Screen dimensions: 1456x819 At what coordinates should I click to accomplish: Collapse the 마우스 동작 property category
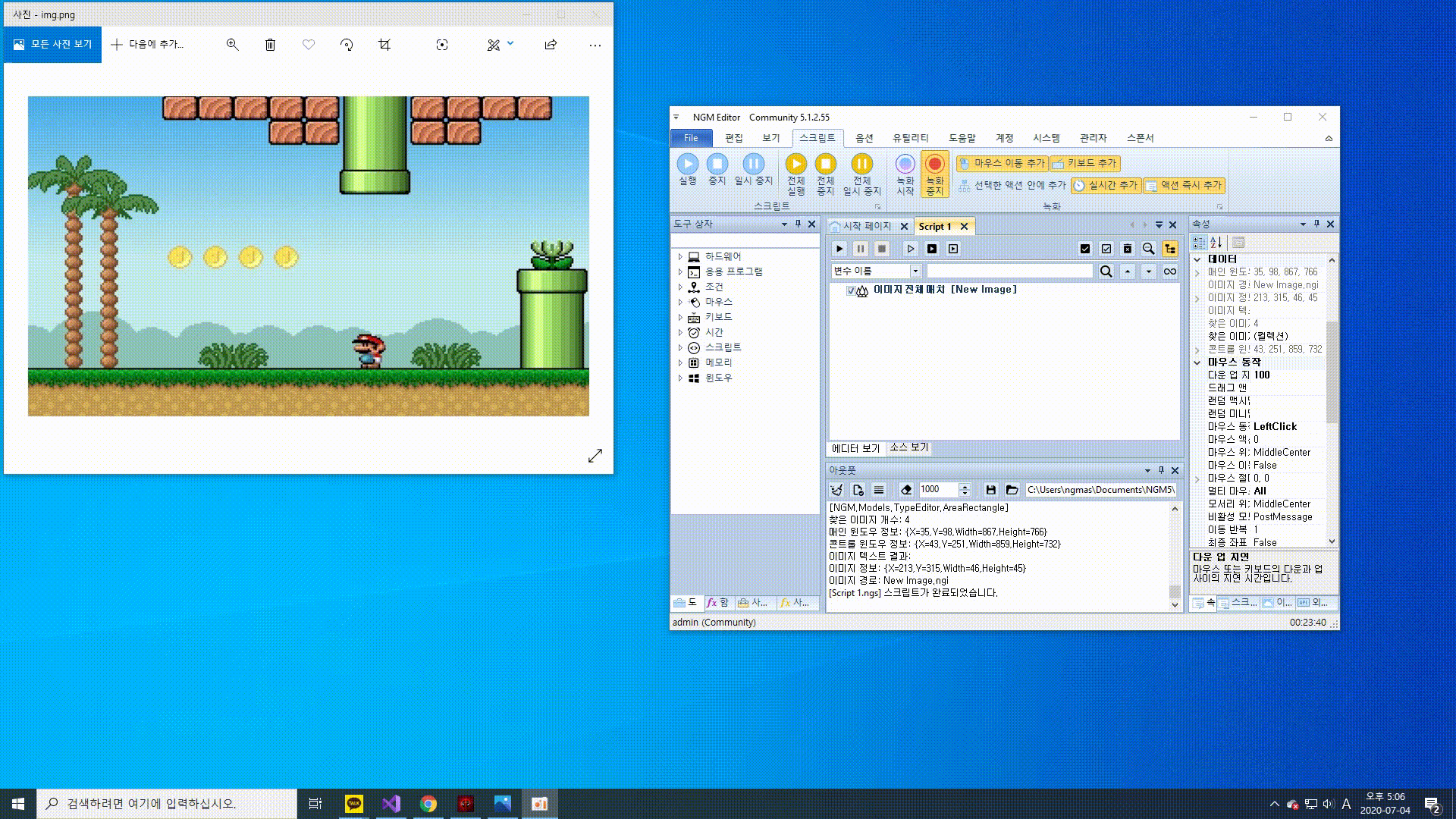(1197, 362)
